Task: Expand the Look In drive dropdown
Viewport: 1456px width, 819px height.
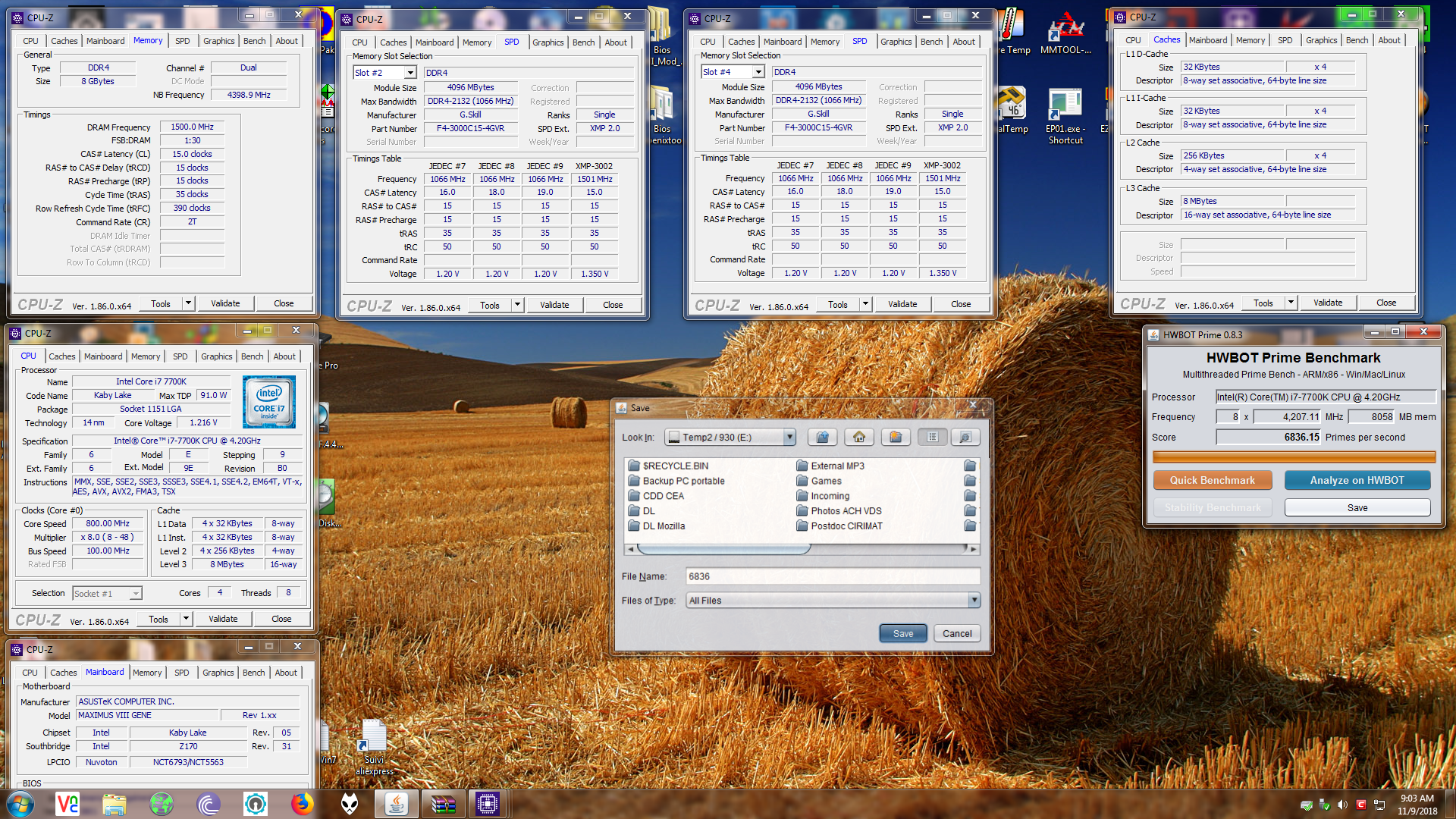Action: [789, 438]
